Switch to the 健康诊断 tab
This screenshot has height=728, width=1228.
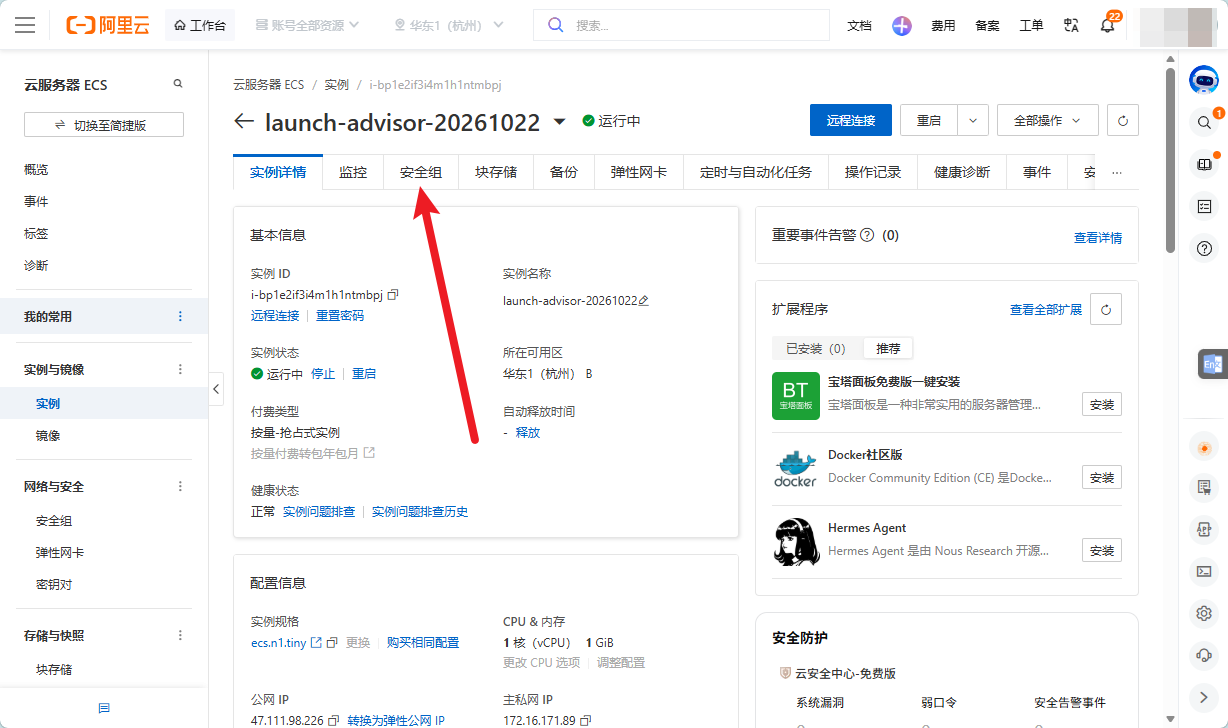click(962, 172)
